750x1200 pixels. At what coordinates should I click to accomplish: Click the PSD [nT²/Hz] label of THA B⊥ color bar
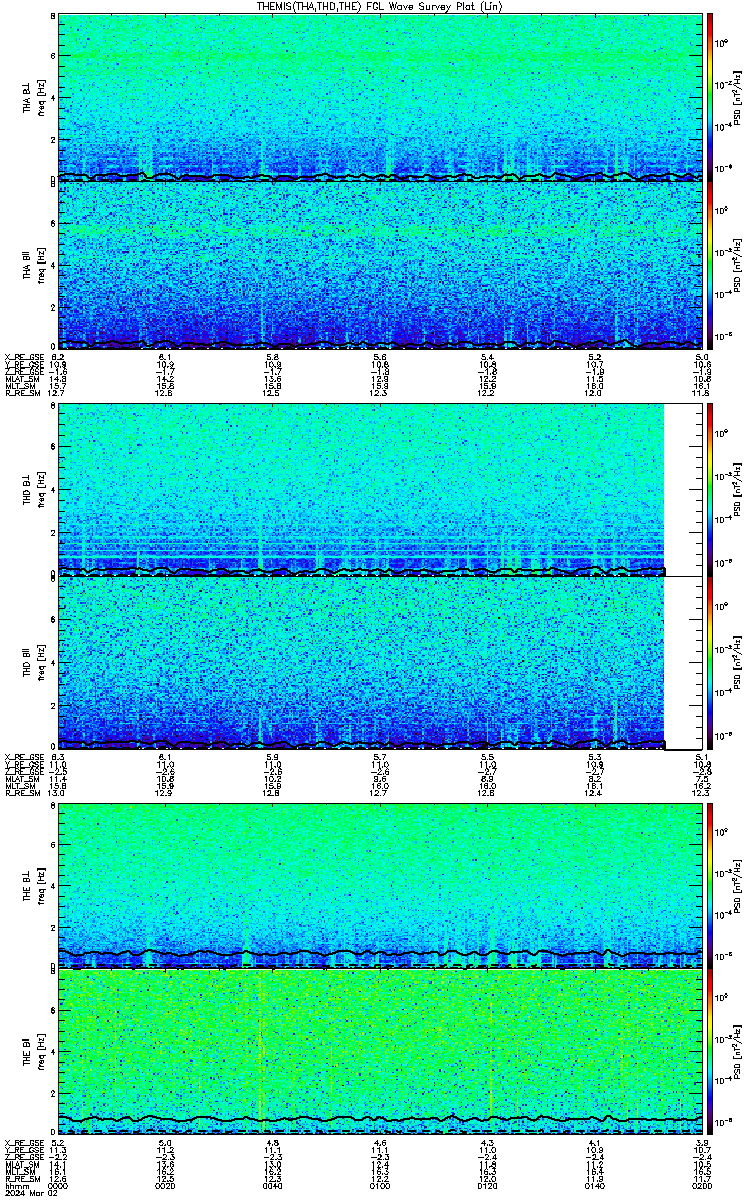click(x=738, y=97)
